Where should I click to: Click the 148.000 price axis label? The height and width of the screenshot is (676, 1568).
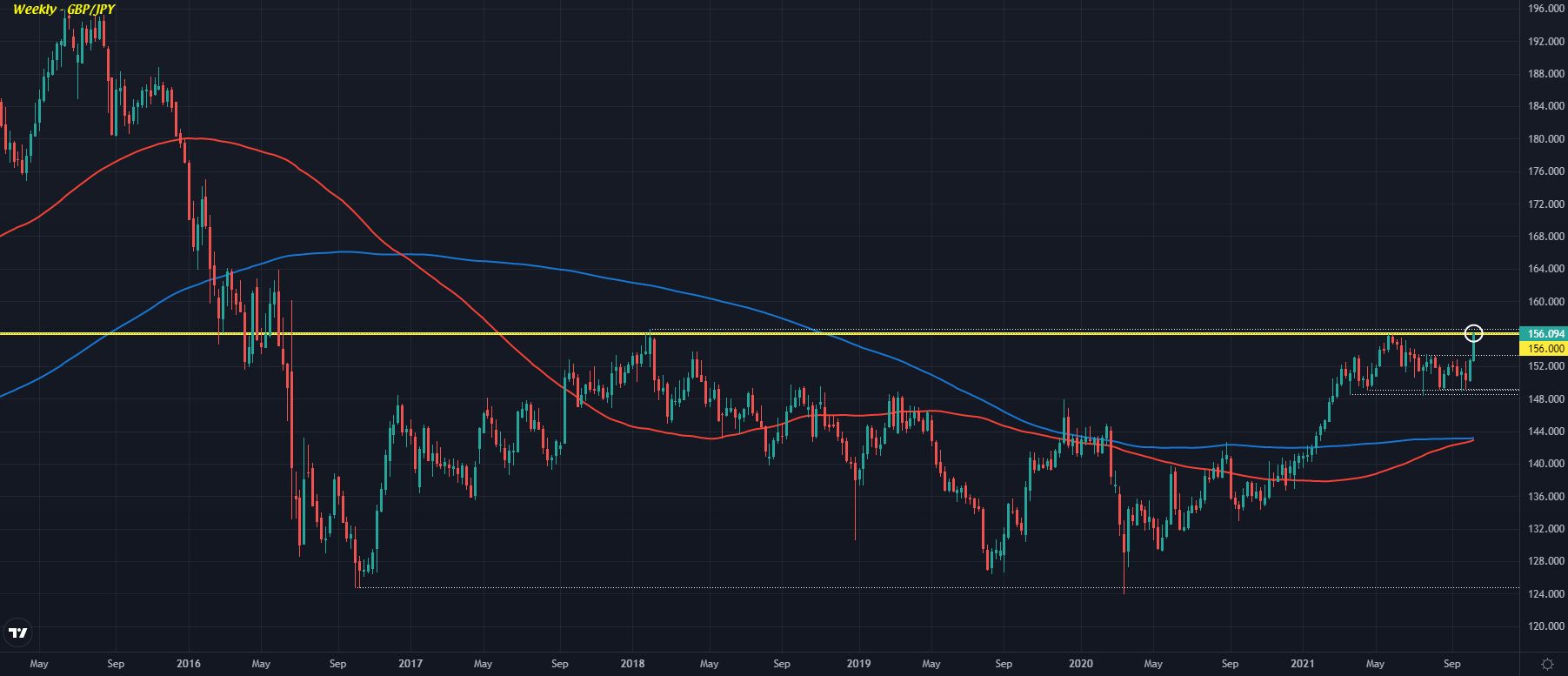coord(1546,399)
